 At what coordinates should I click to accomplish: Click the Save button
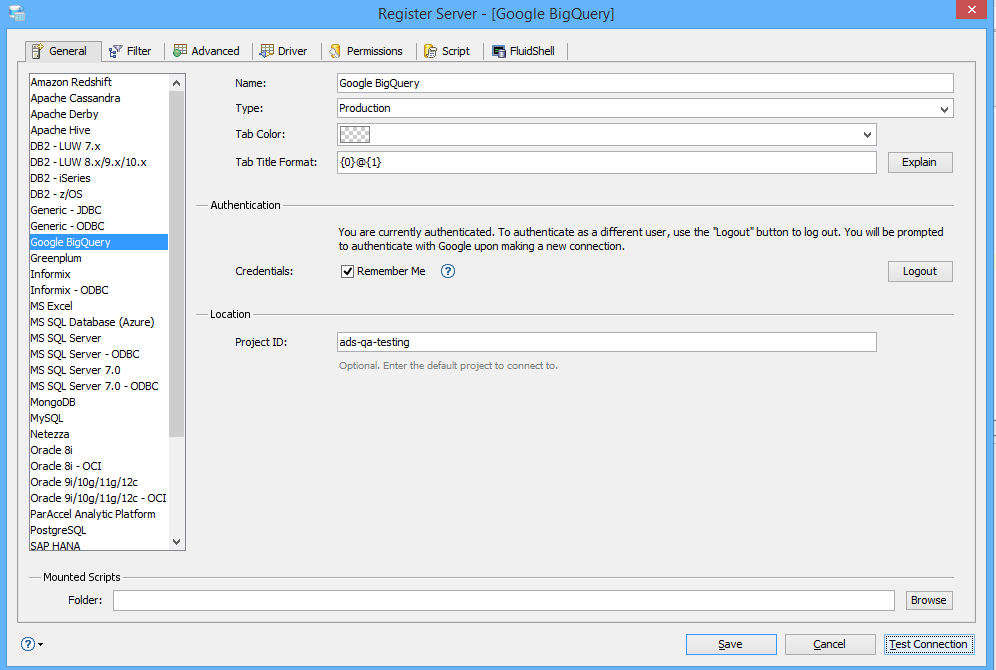(x=731, y=644)
